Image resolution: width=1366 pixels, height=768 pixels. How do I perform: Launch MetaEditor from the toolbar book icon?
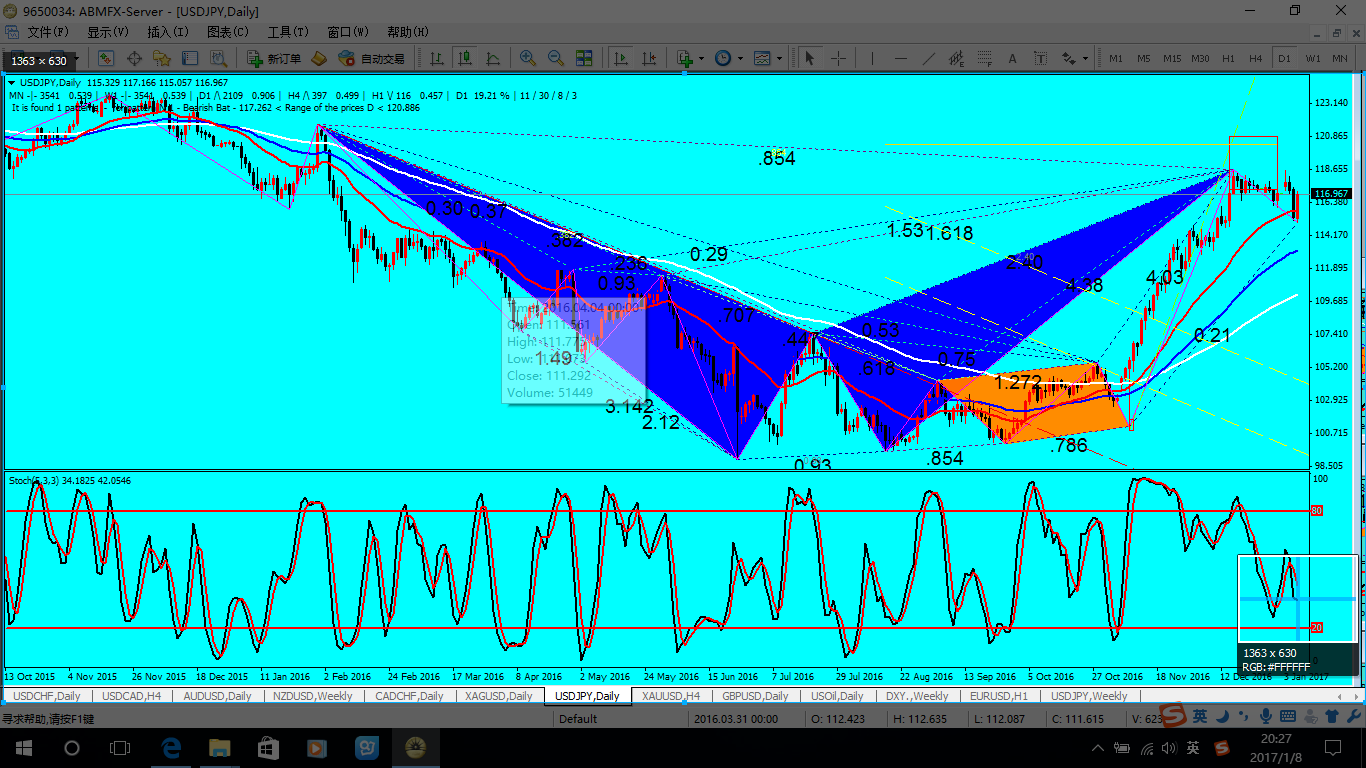319,58
